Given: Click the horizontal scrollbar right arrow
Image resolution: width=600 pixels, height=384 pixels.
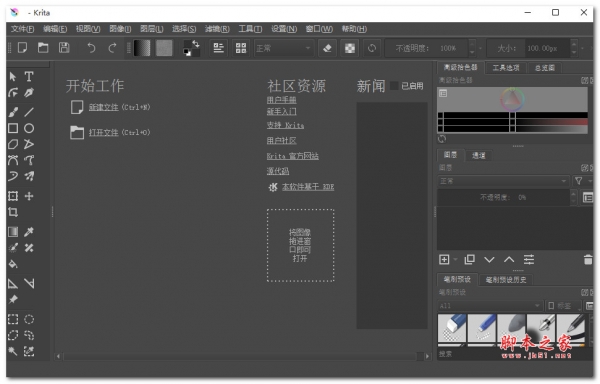Looking at the screenshot, I should (427, 356).
